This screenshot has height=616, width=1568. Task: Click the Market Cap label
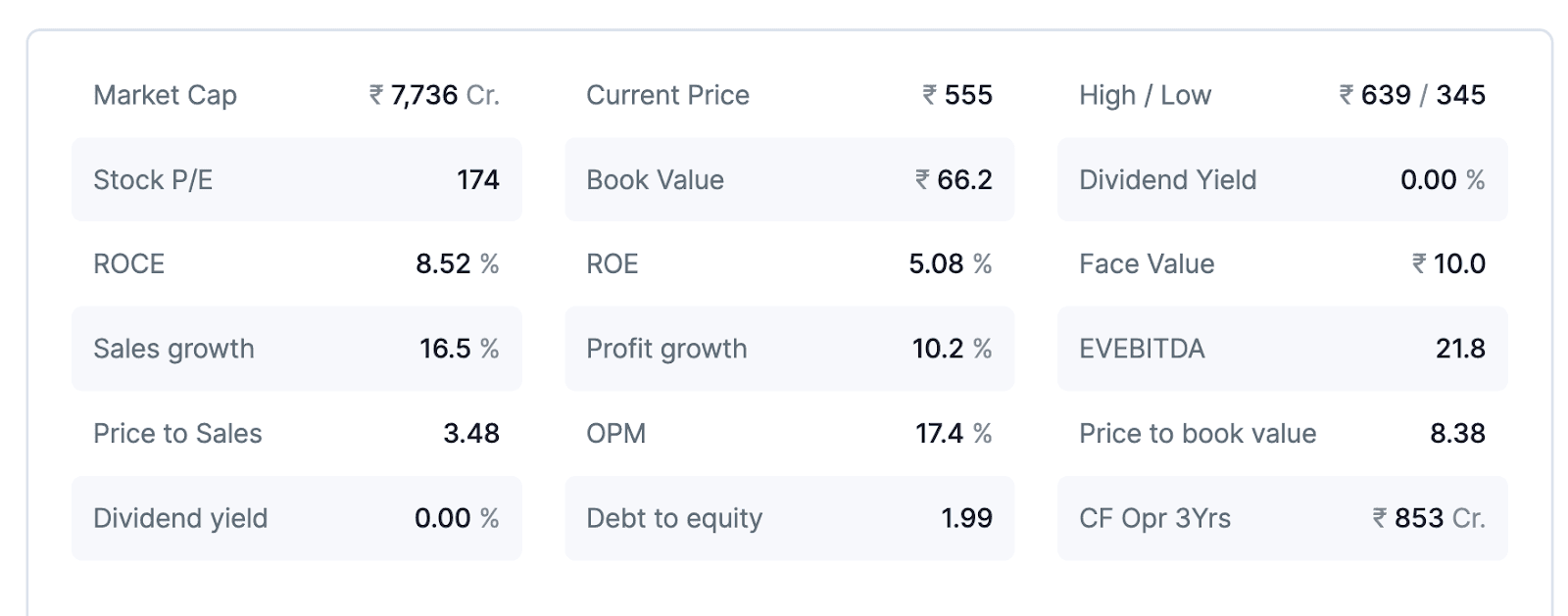pyautogui.click(x=165, y=95)
